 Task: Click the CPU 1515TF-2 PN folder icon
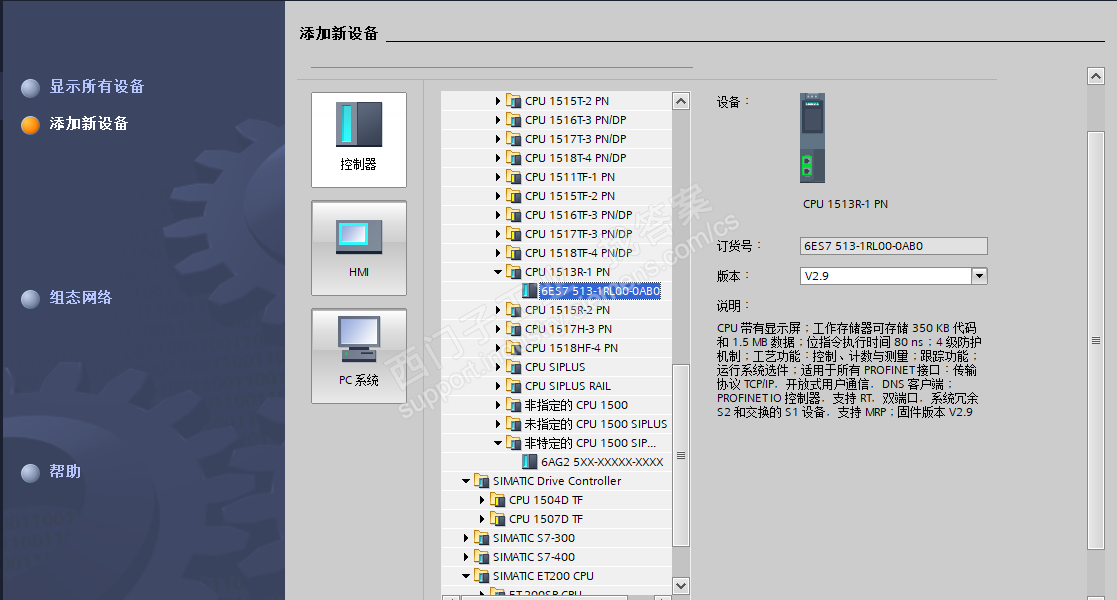(x=514, y=196)
